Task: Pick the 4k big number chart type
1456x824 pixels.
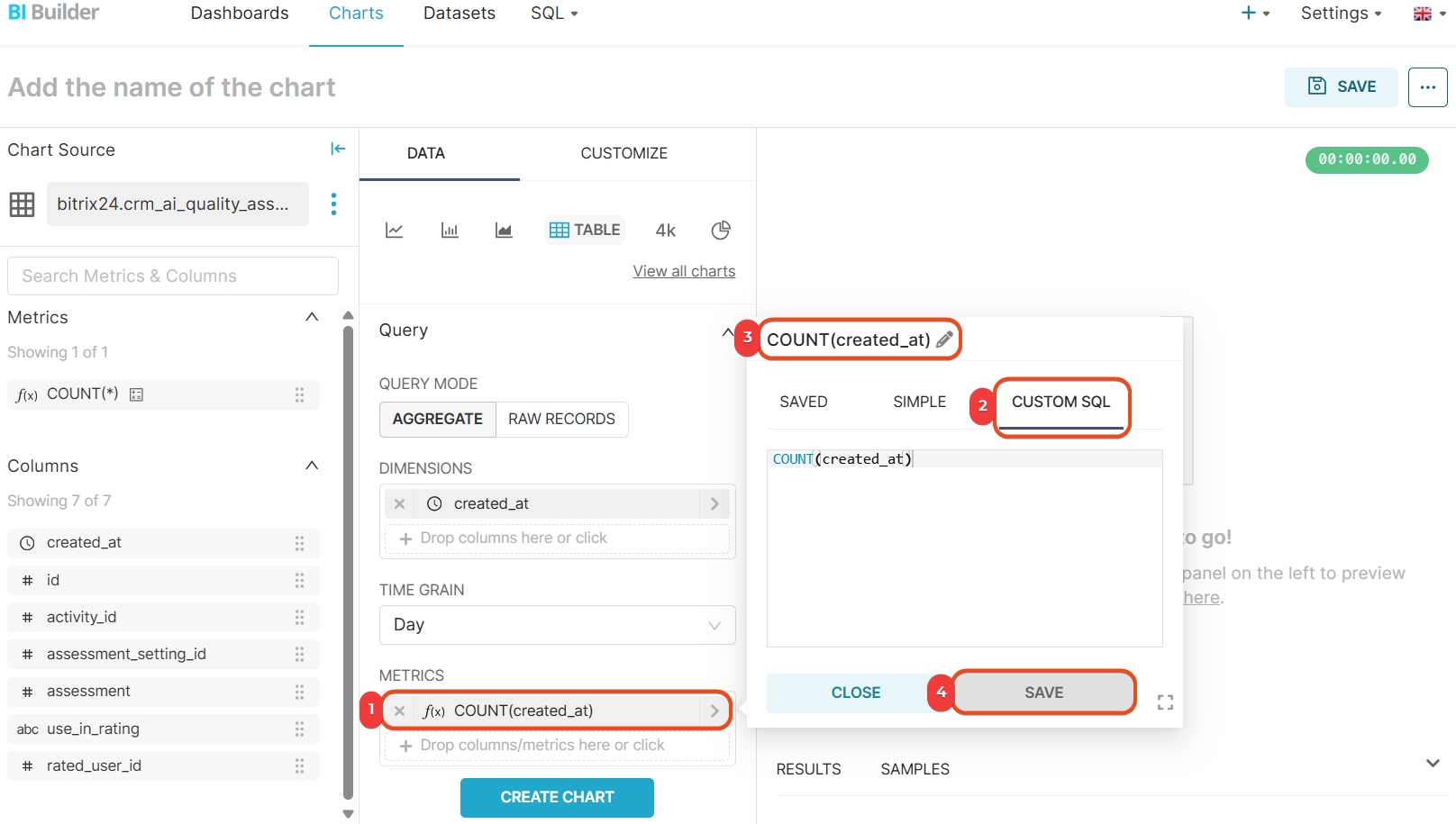Action: pyautogui.click(x=666, y=231)
